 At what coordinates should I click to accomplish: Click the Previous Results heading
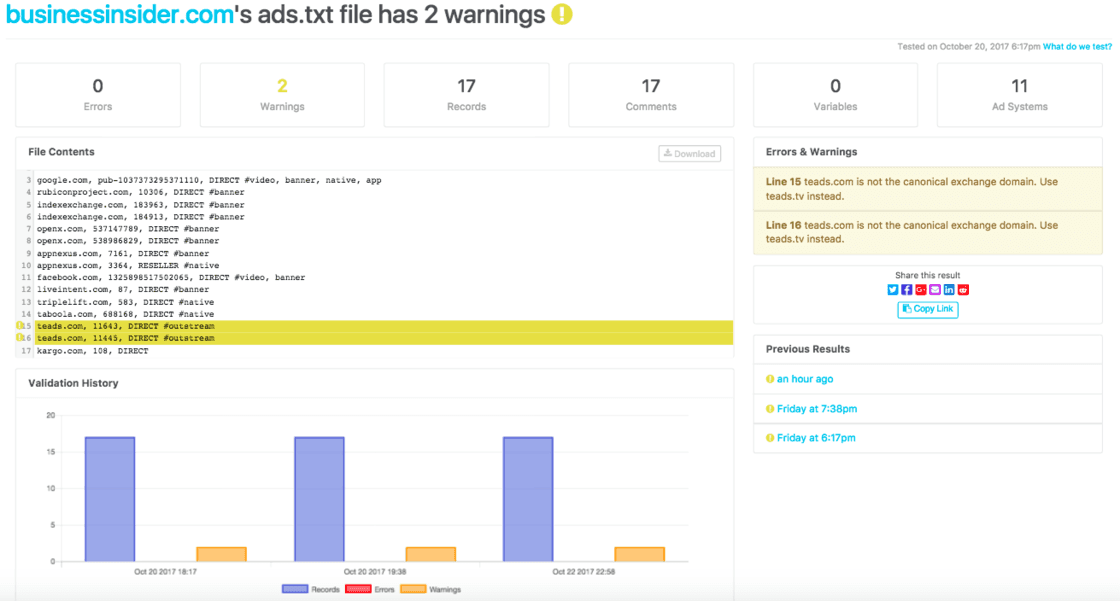(x=808, y=349)
